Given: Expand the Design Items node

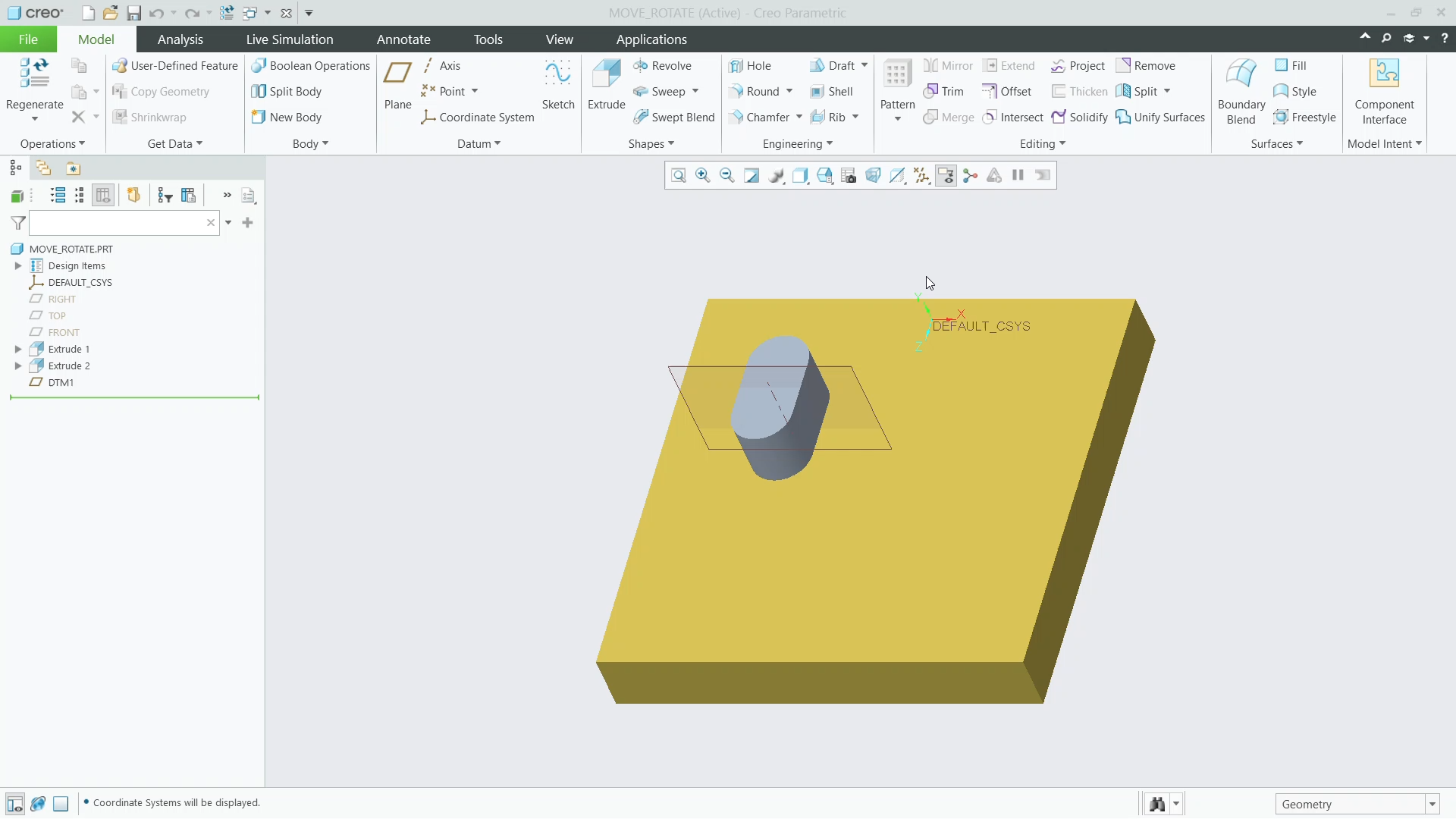Looking at the screenshot, I should tap(18, 266).
